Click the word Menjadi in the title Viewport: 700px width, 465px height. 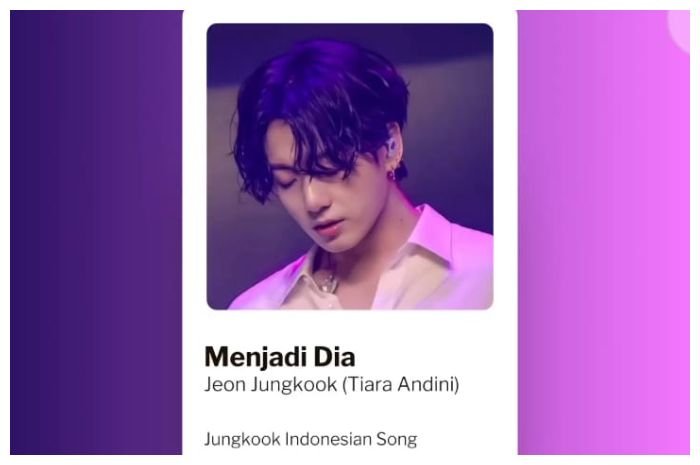pyautogui.click(x=257, y=357)
